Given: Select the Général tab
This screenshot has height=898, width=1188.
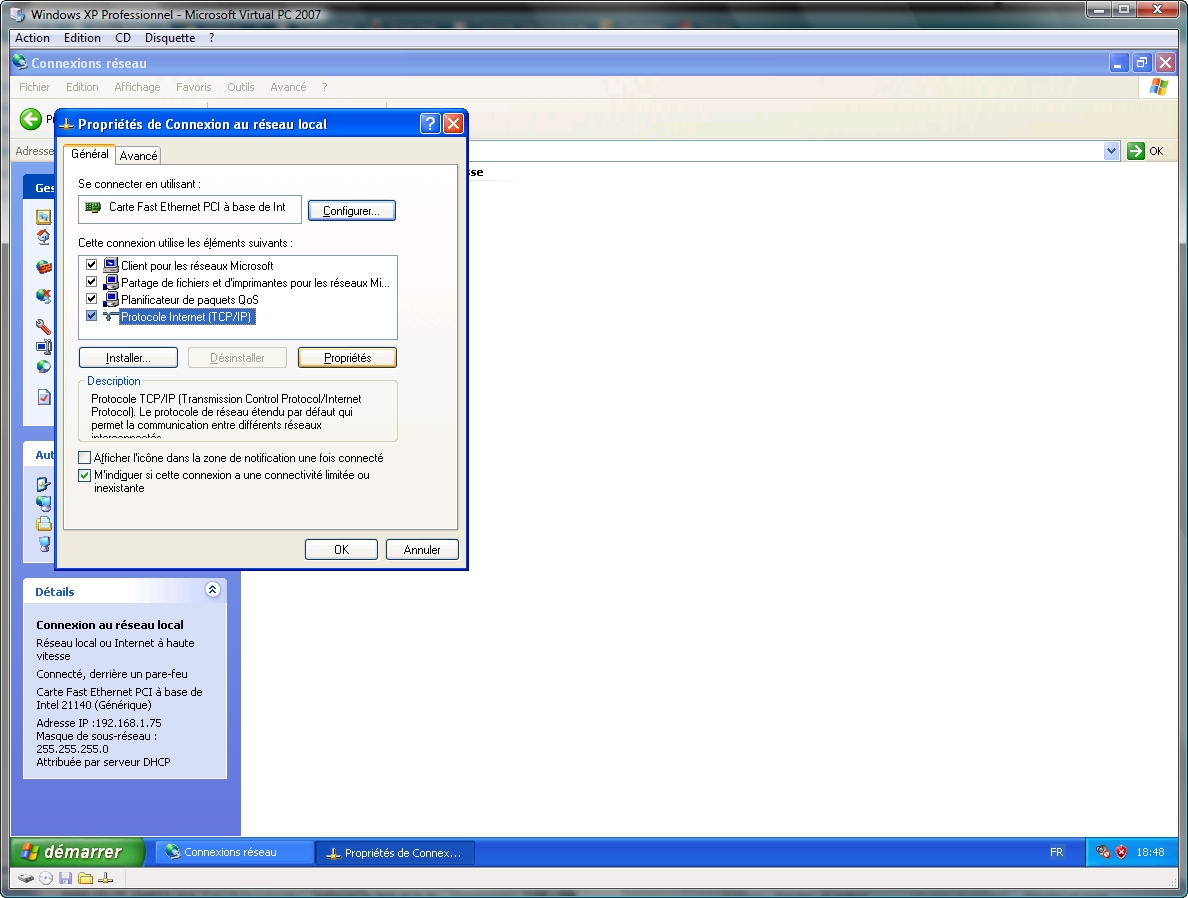Looking at the screenshot, I should pos(89,154).
